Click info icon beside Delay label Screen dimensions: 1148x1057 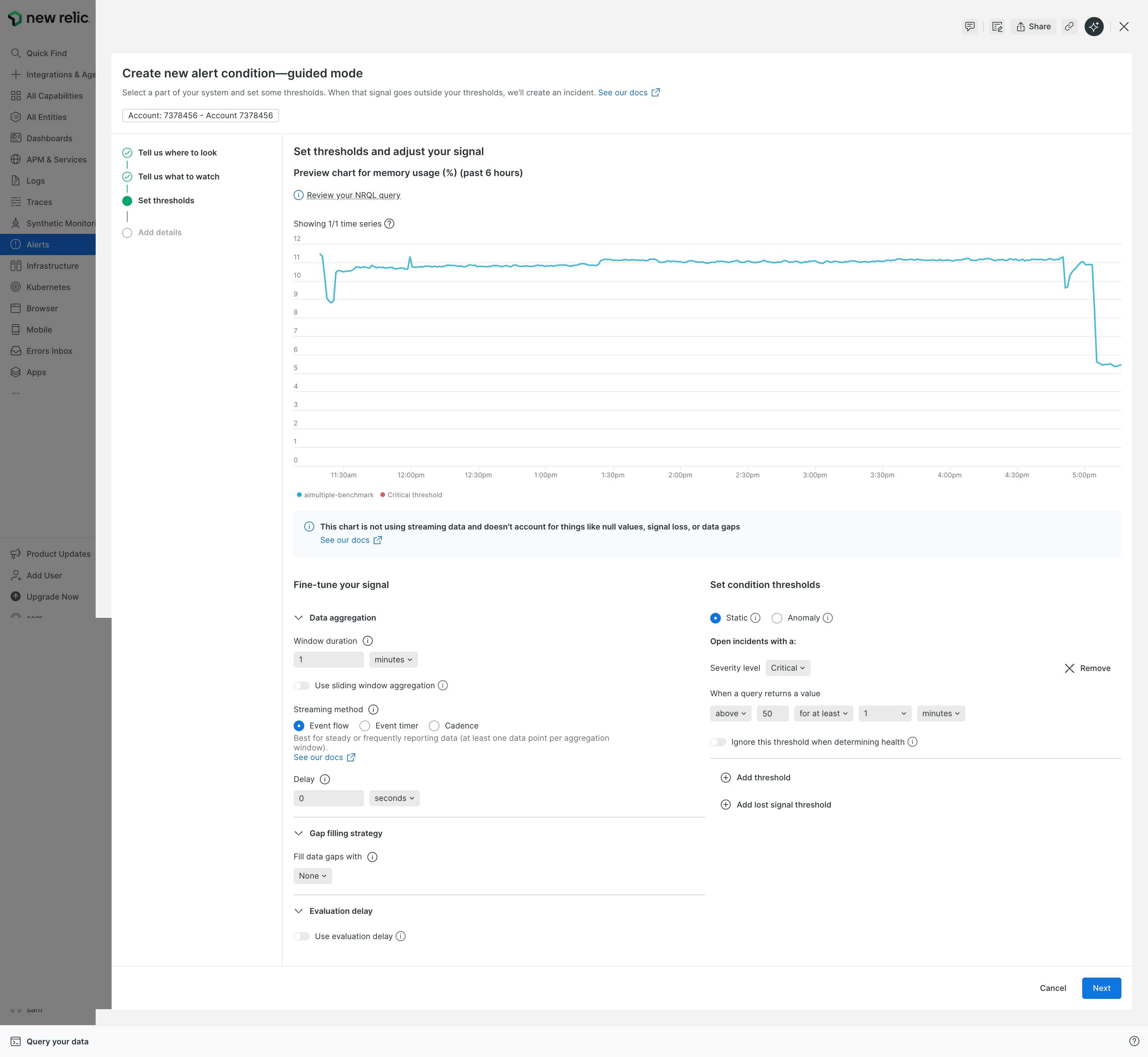pyautogui.click(x=325, y=779)
